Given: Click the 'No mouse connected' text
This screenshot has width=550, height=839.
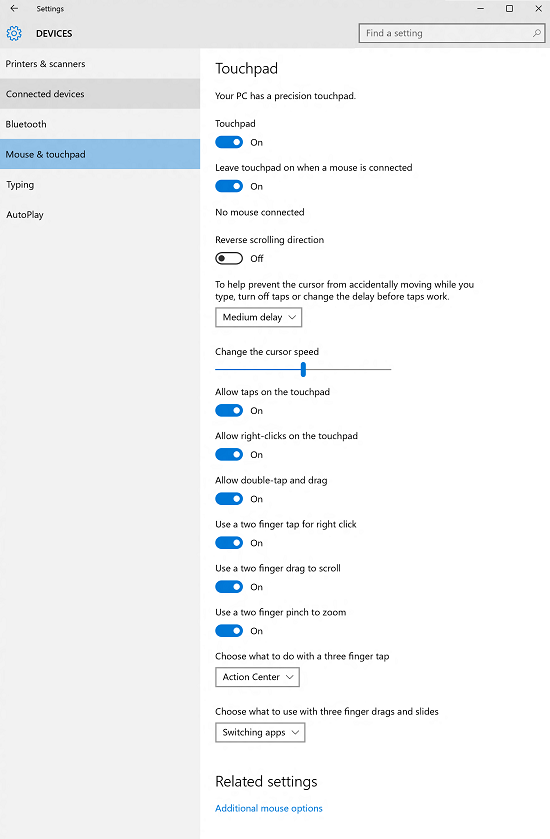Looking at the screenshot, I should point(259,212).
